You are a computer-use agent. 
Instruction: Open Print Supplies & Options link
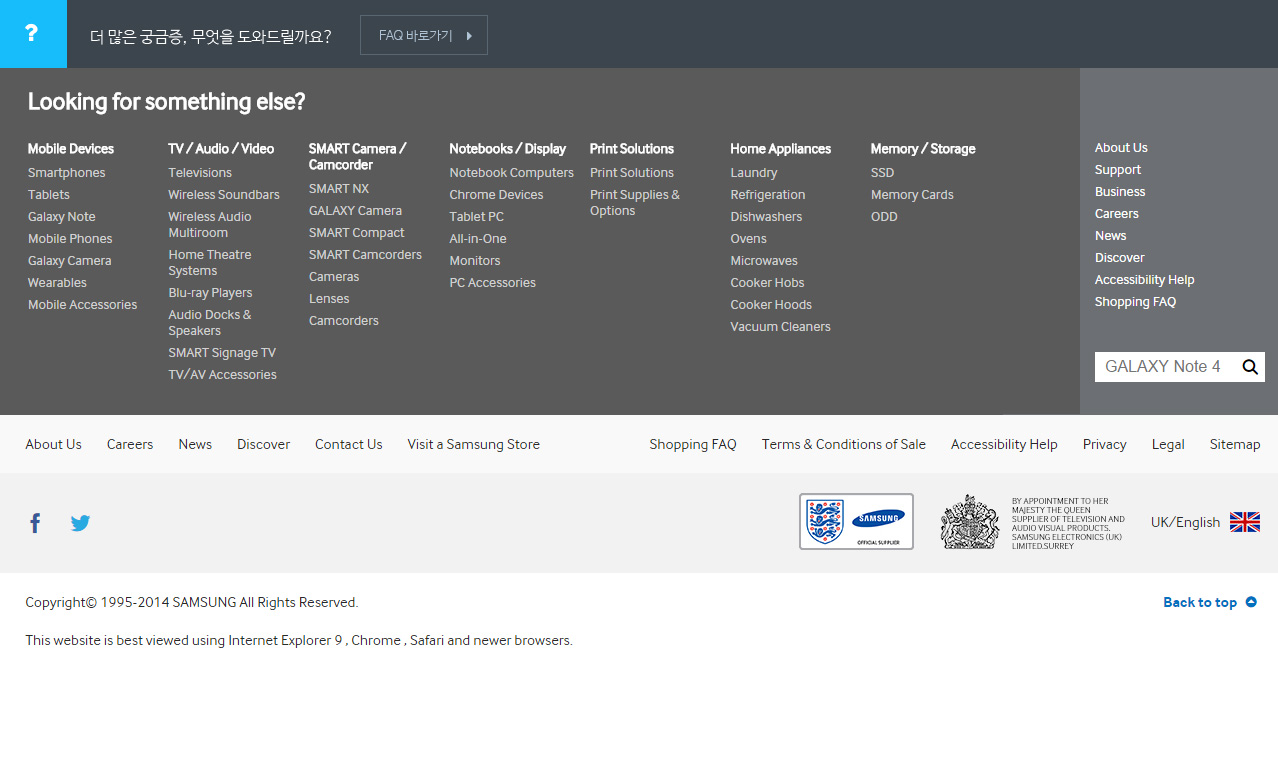coord(635,203)
